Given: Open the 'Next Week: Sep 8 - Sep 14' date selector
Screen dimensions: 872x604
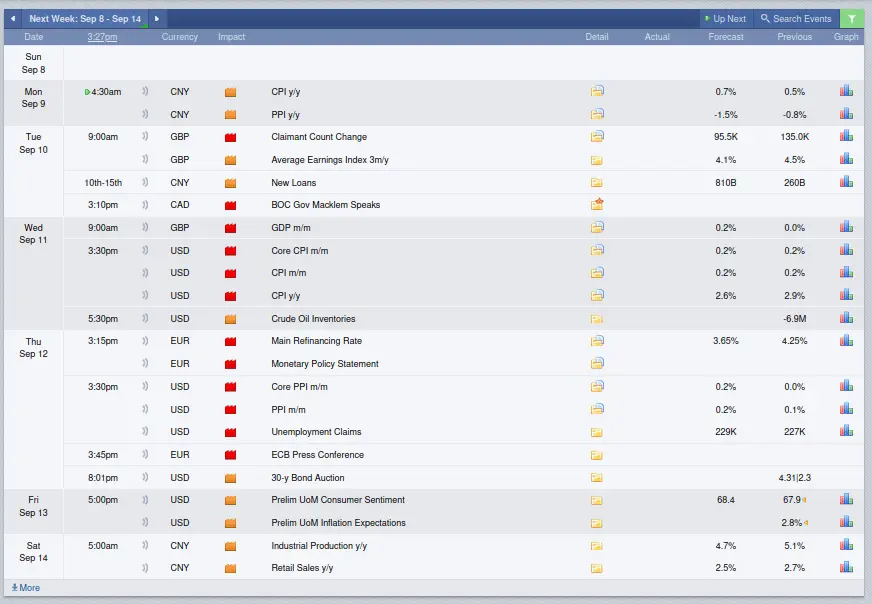Looking at the screenshot, I should coord(85,18).
